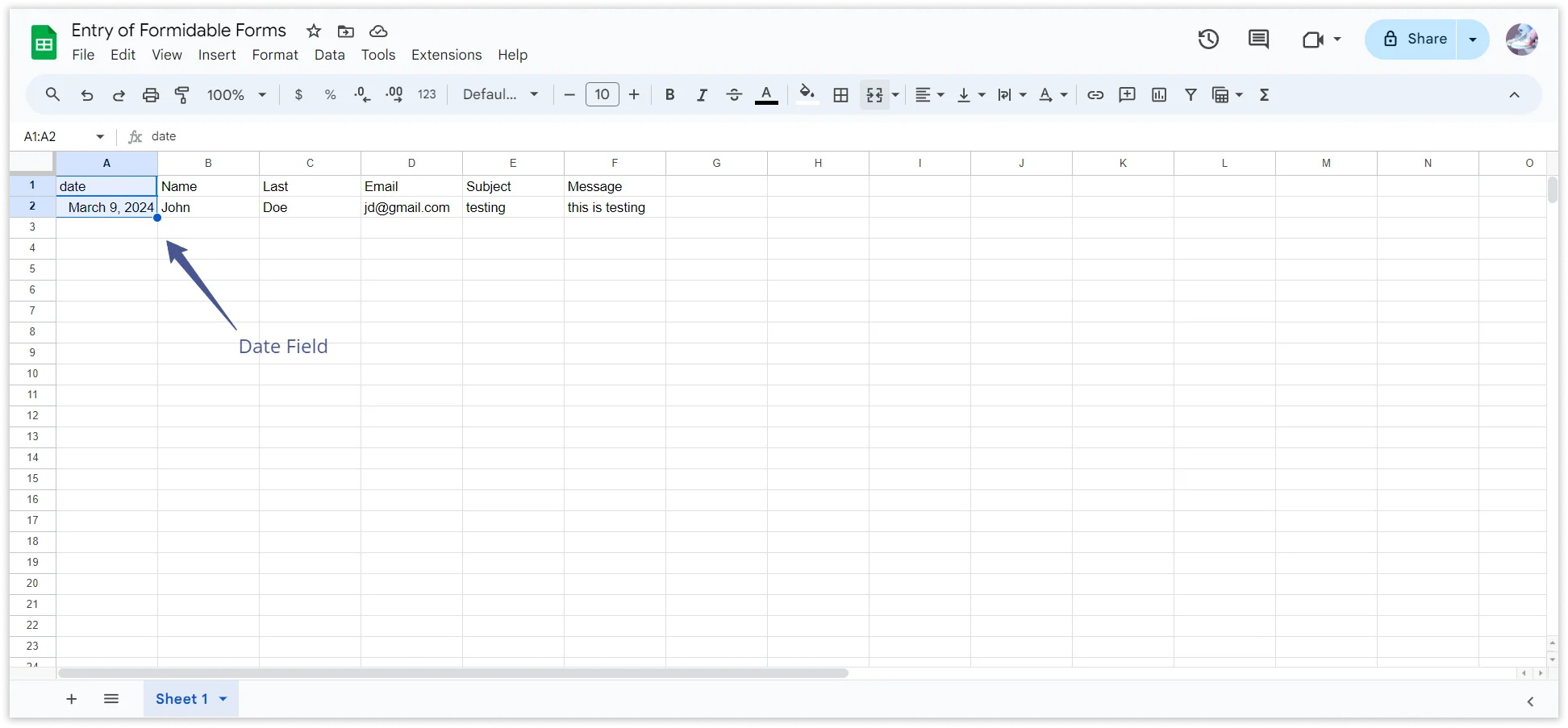Open the comments panel icon
This screenshot has width=1568, height=728.
(x=1258, y=40)
